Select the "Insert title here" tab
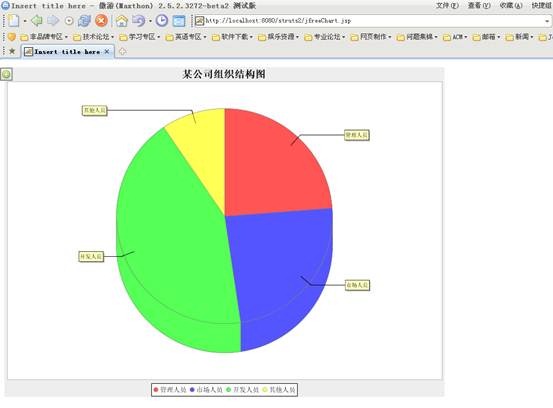Image resolution: width=553 pixels, height=408 pixels. pos(63,52)
